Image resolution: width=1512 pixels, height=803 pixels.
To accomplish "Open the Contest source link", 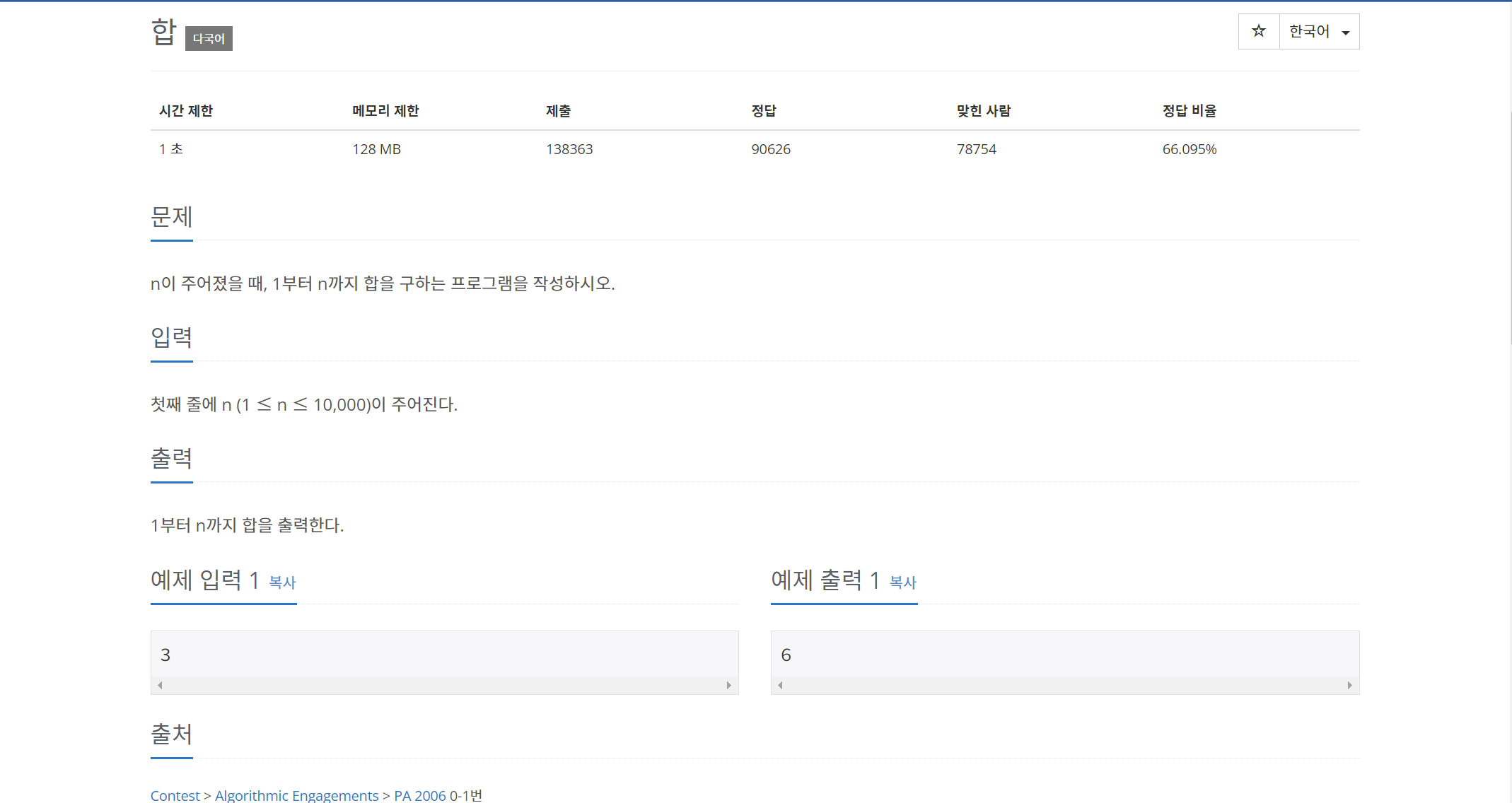I will click(x=175, y=795).
